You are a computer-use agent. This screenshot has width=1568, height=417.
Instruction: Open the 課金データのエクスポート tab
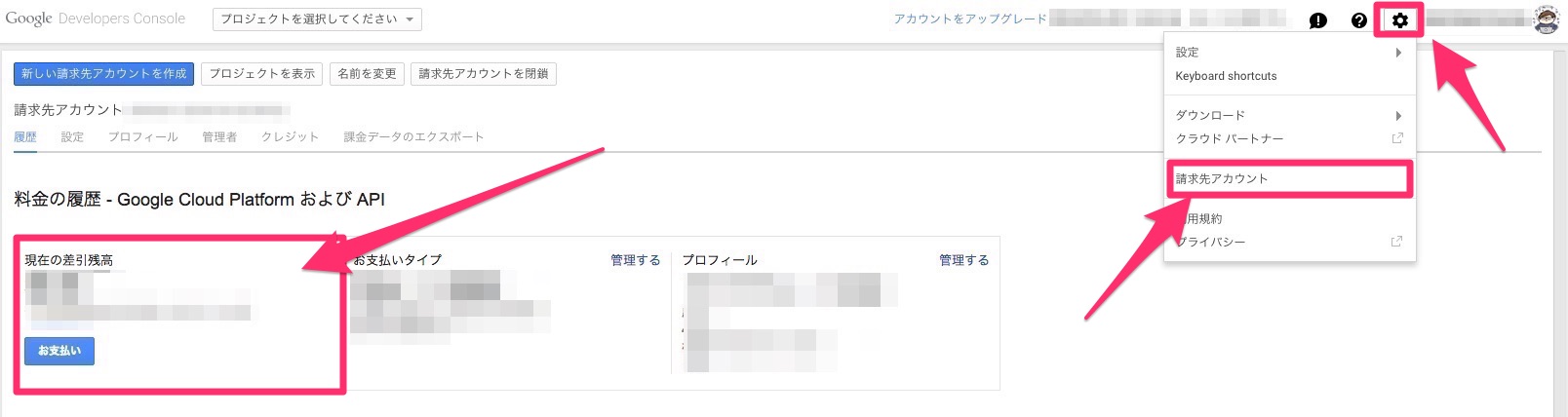(x=413, y=137)
